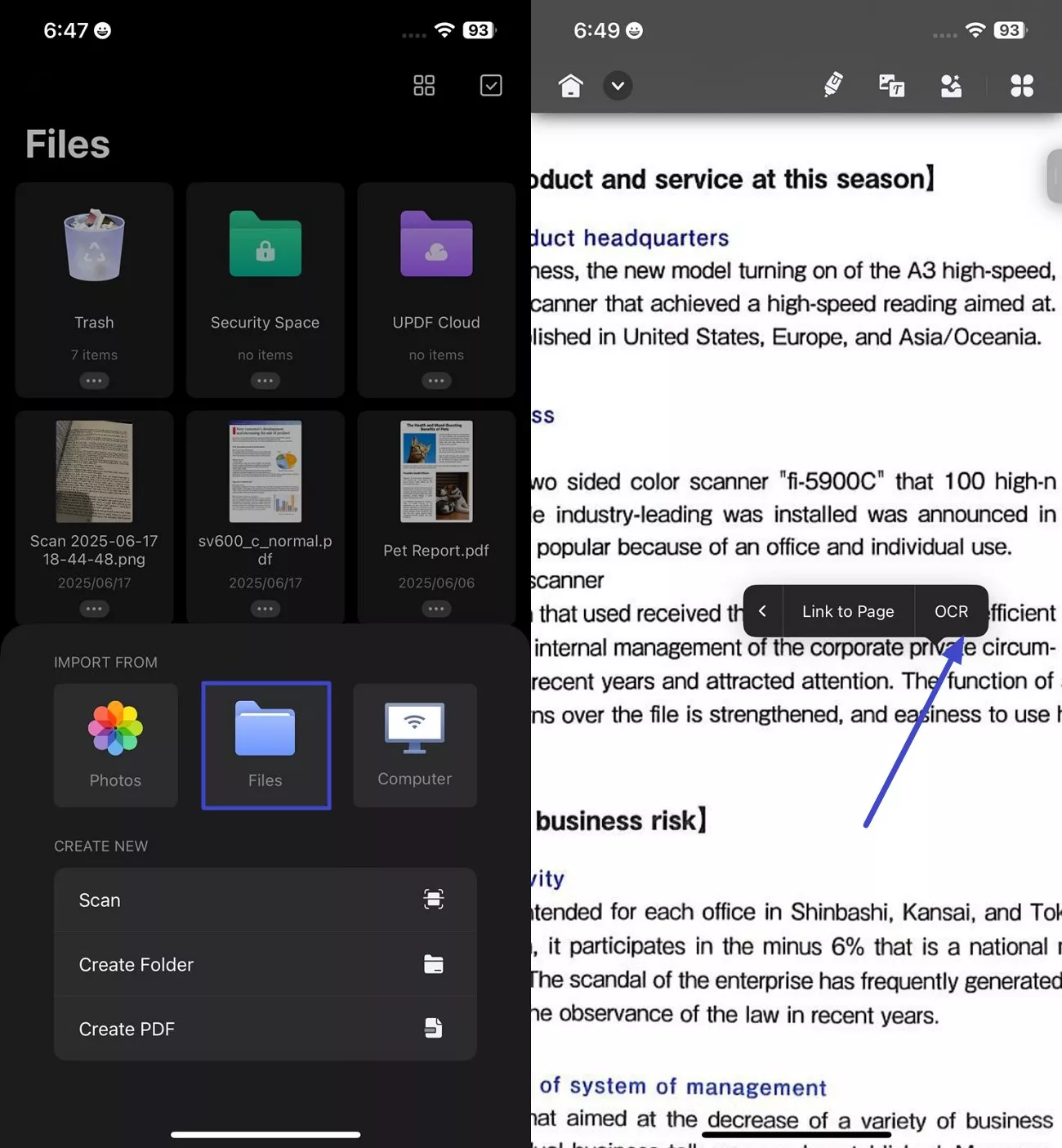The height and width of the screenshot is (1148, 1062).
Task: Start a new Scan
Action: 265,900
